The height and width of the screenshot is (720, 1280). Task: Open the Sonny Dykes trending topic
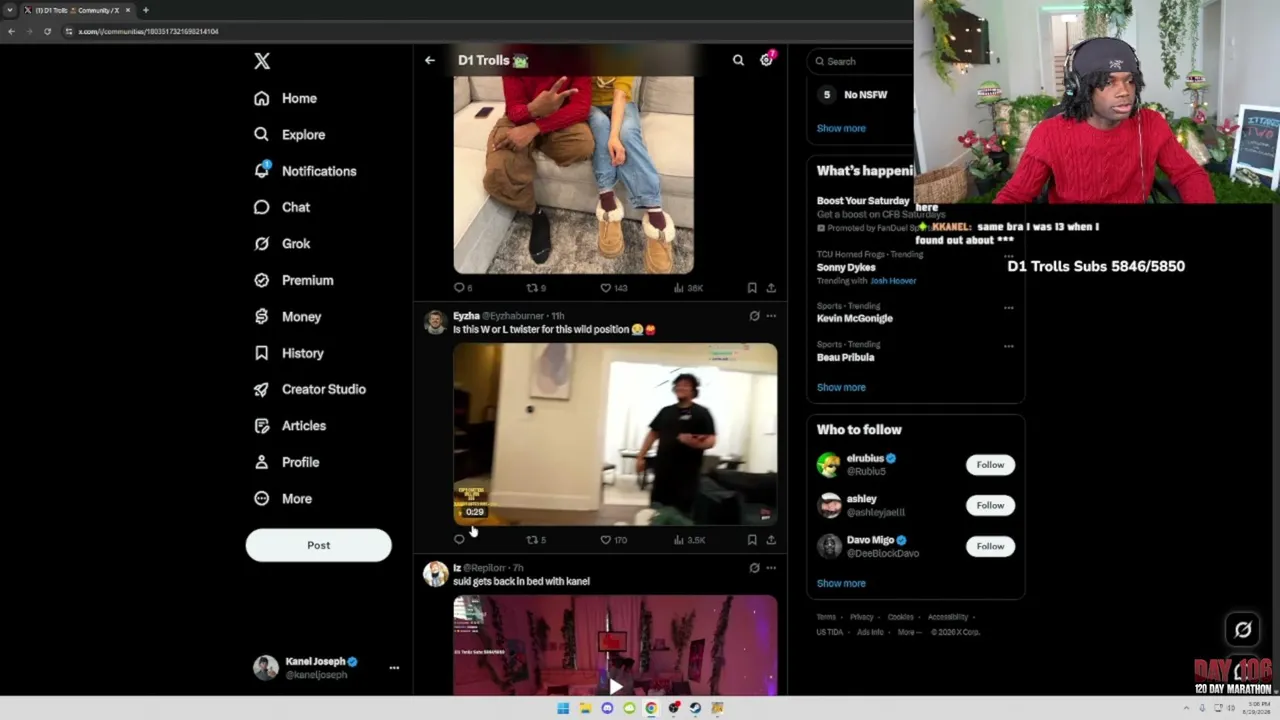(846, 267)
